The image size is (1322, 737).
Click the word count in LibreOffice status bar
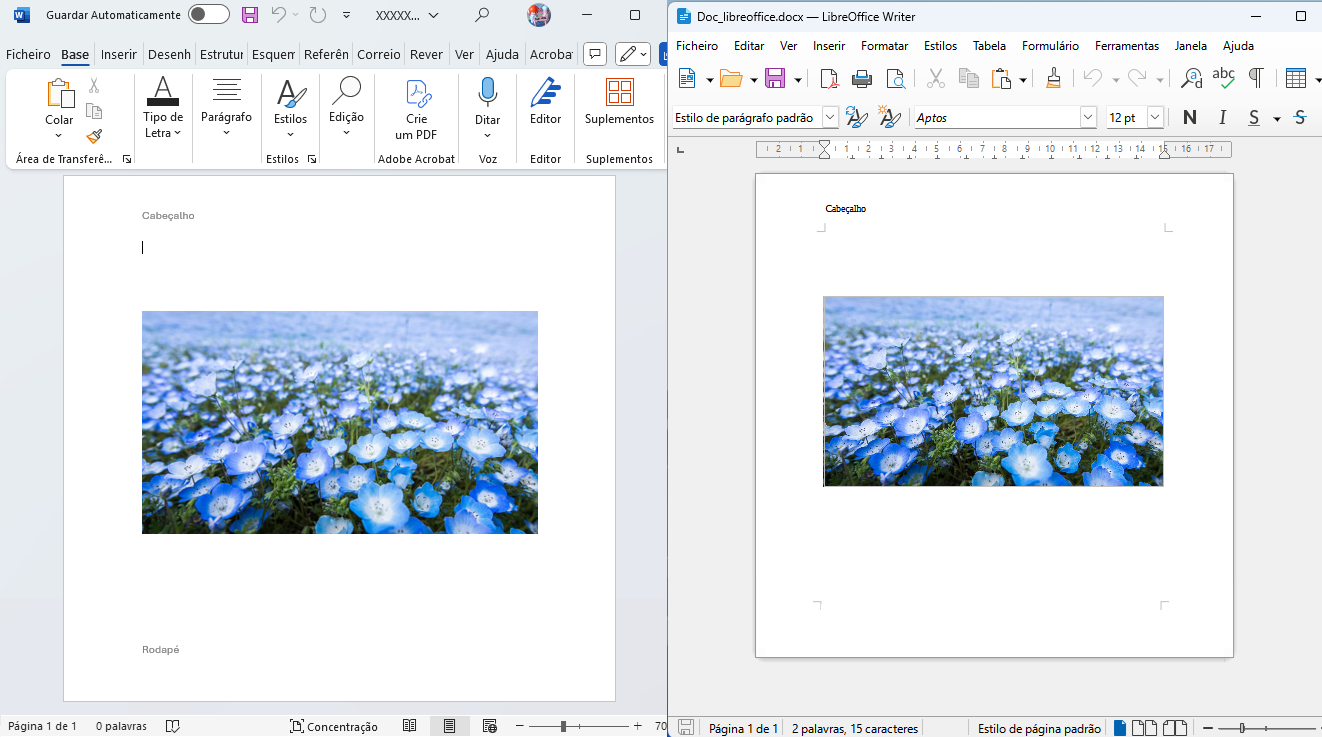click(x=854, y=729)
